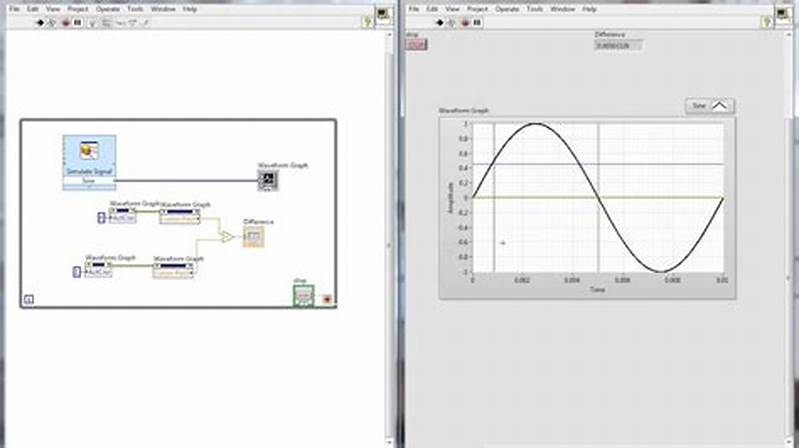Click Pause button in block diagram toolbar

tap(78, 22)
